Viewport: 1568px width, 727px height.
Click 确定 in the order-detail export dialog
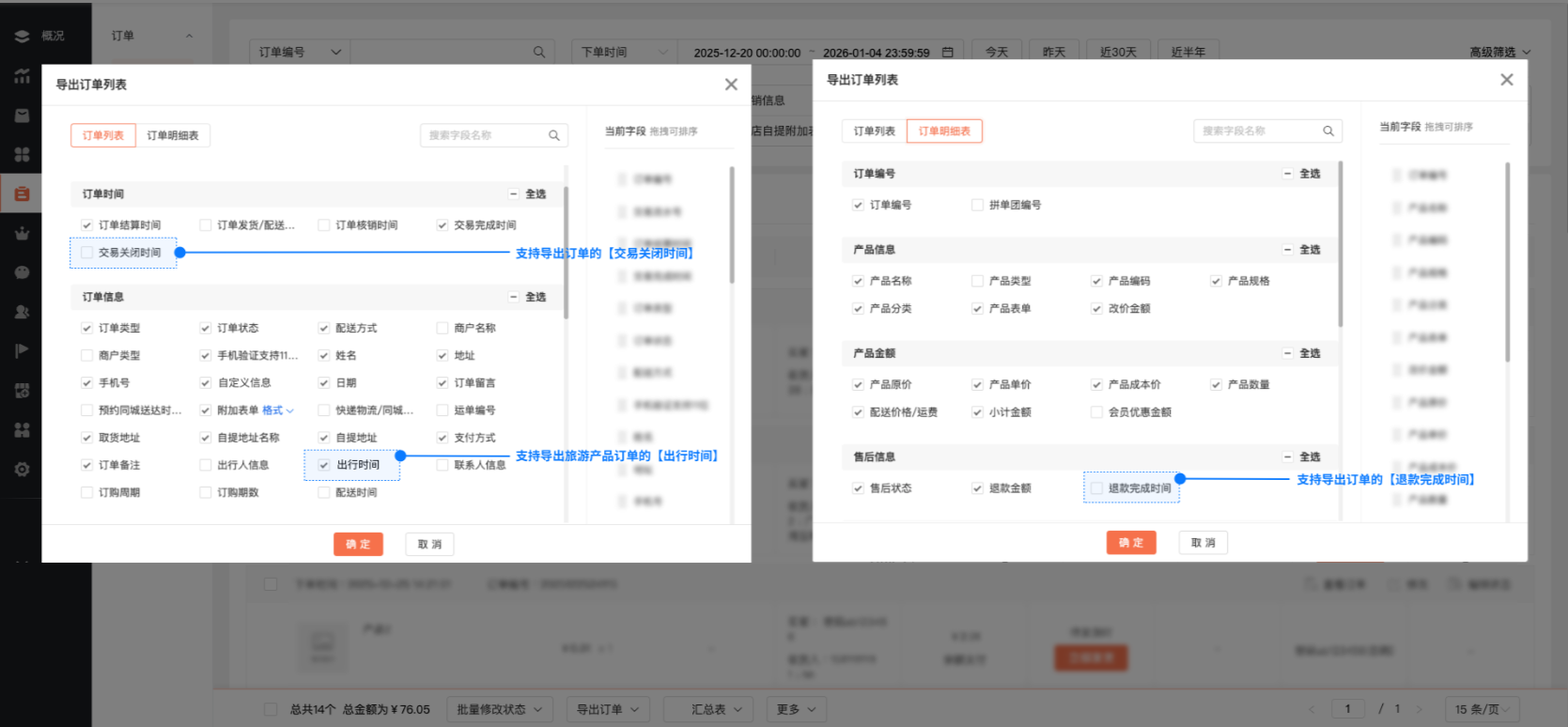coord(1130,543)
